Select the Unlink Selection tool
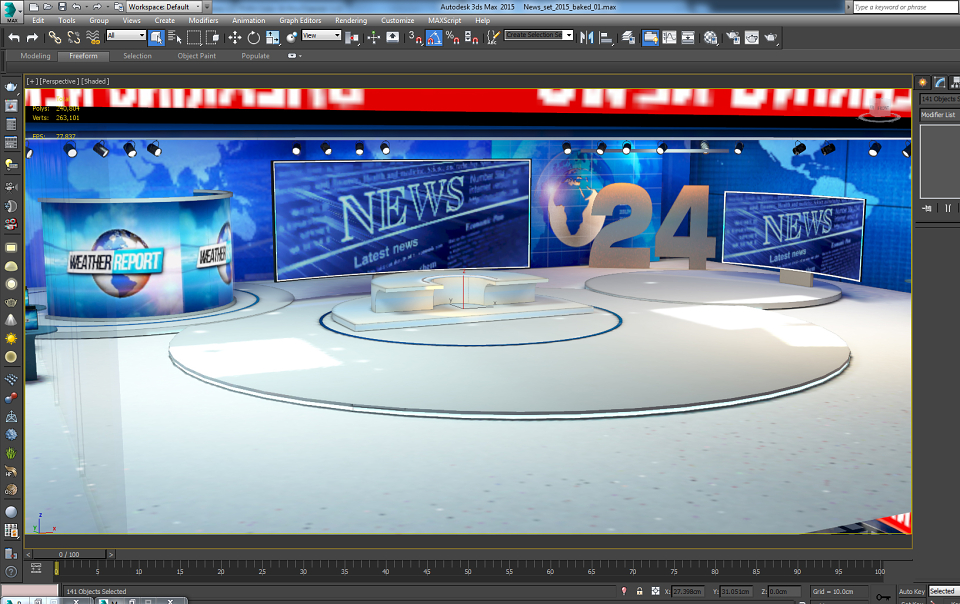Image resolution: width=960 pixels, height=604 pixels. tap(73, 38)
